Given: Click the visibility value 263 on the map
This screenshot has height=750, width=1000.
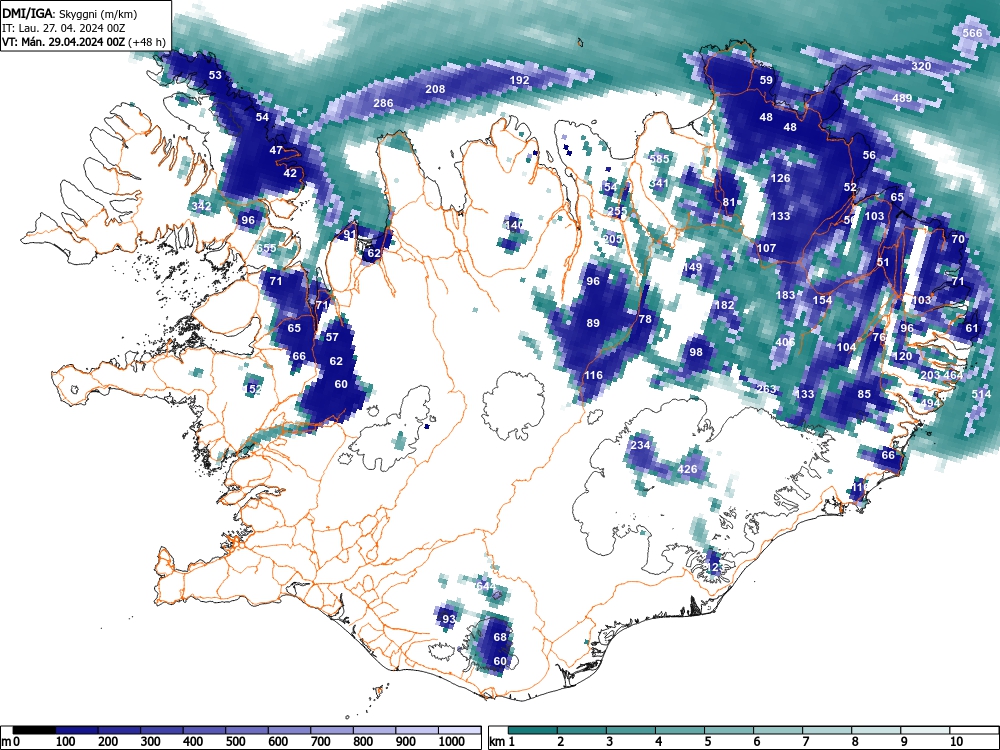Looking at the screenshot, I should click(x=766, y=389).
